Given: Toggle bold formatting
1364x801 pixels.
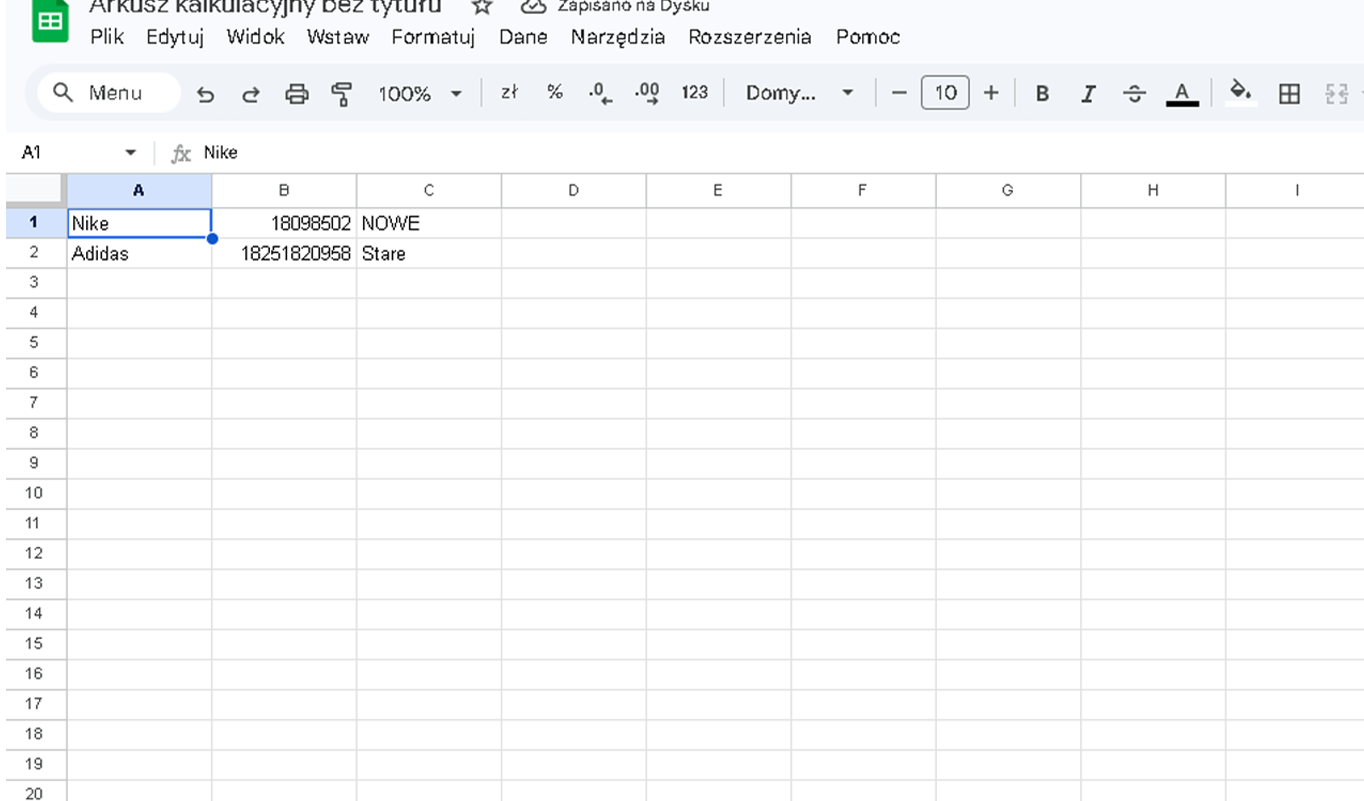Looking at the screenshot, I should pos(1042,93).
